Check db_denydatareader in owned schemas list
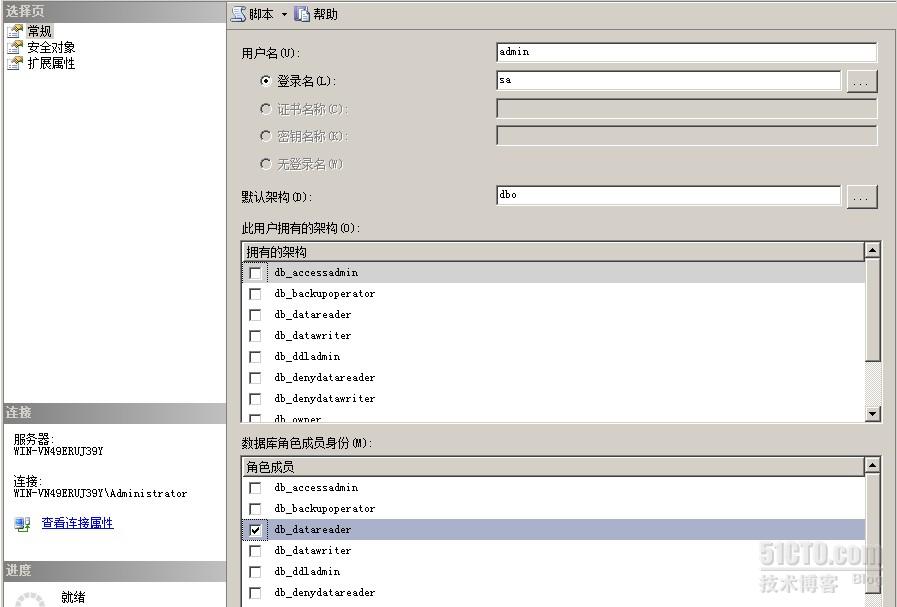 255,378
